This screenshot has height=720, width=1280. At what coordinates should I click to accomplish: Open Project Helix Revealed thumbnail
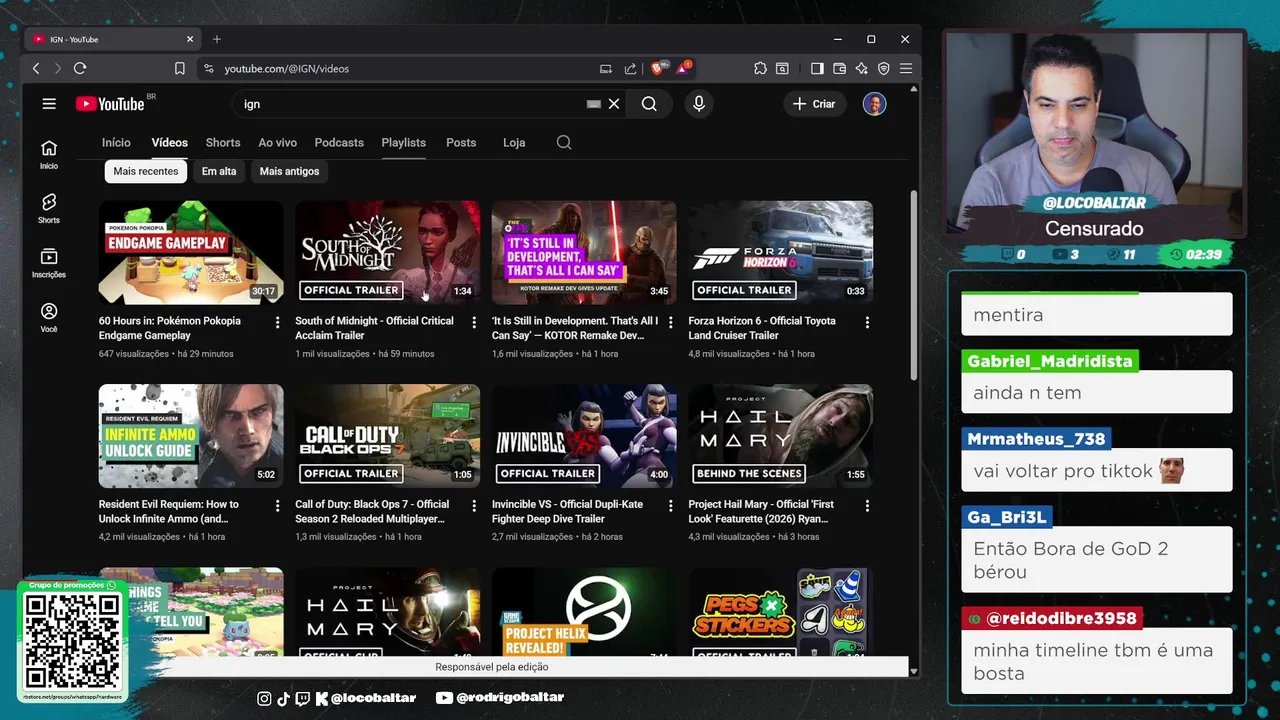click(x=584, y=612)
